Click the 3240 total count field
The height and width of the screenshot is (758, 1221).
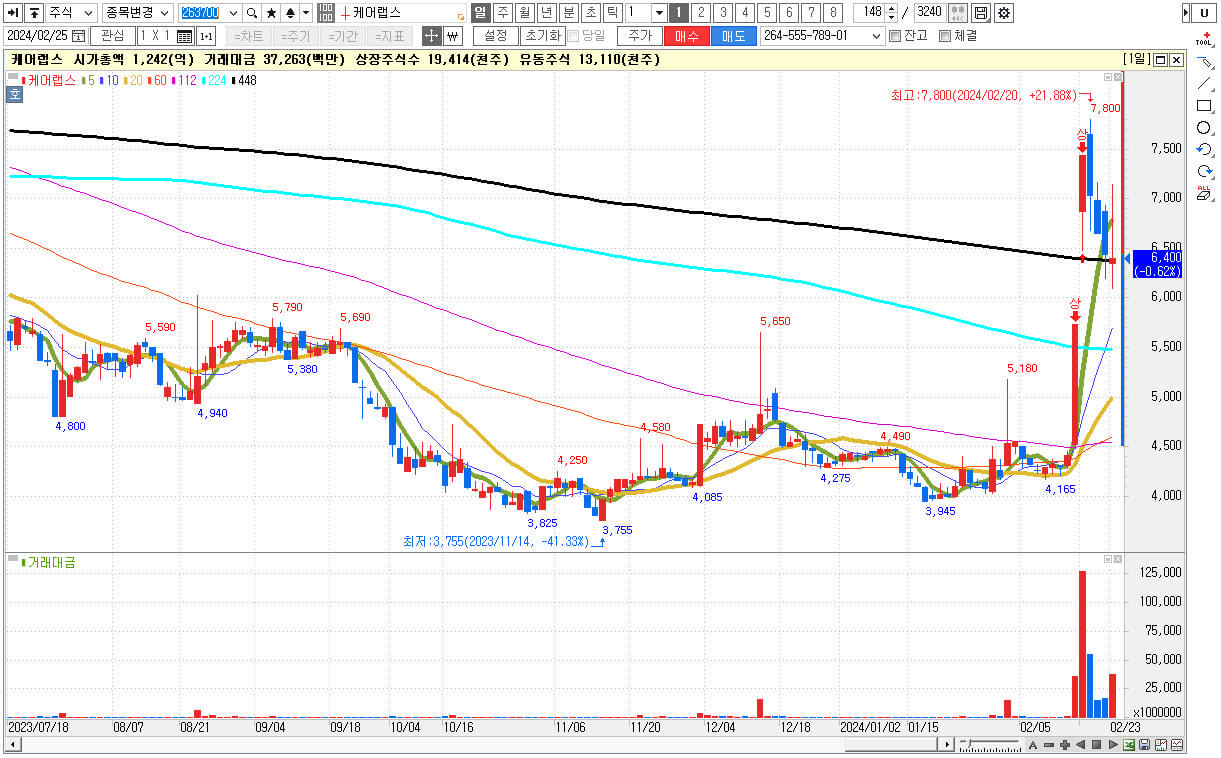(929, 13)
